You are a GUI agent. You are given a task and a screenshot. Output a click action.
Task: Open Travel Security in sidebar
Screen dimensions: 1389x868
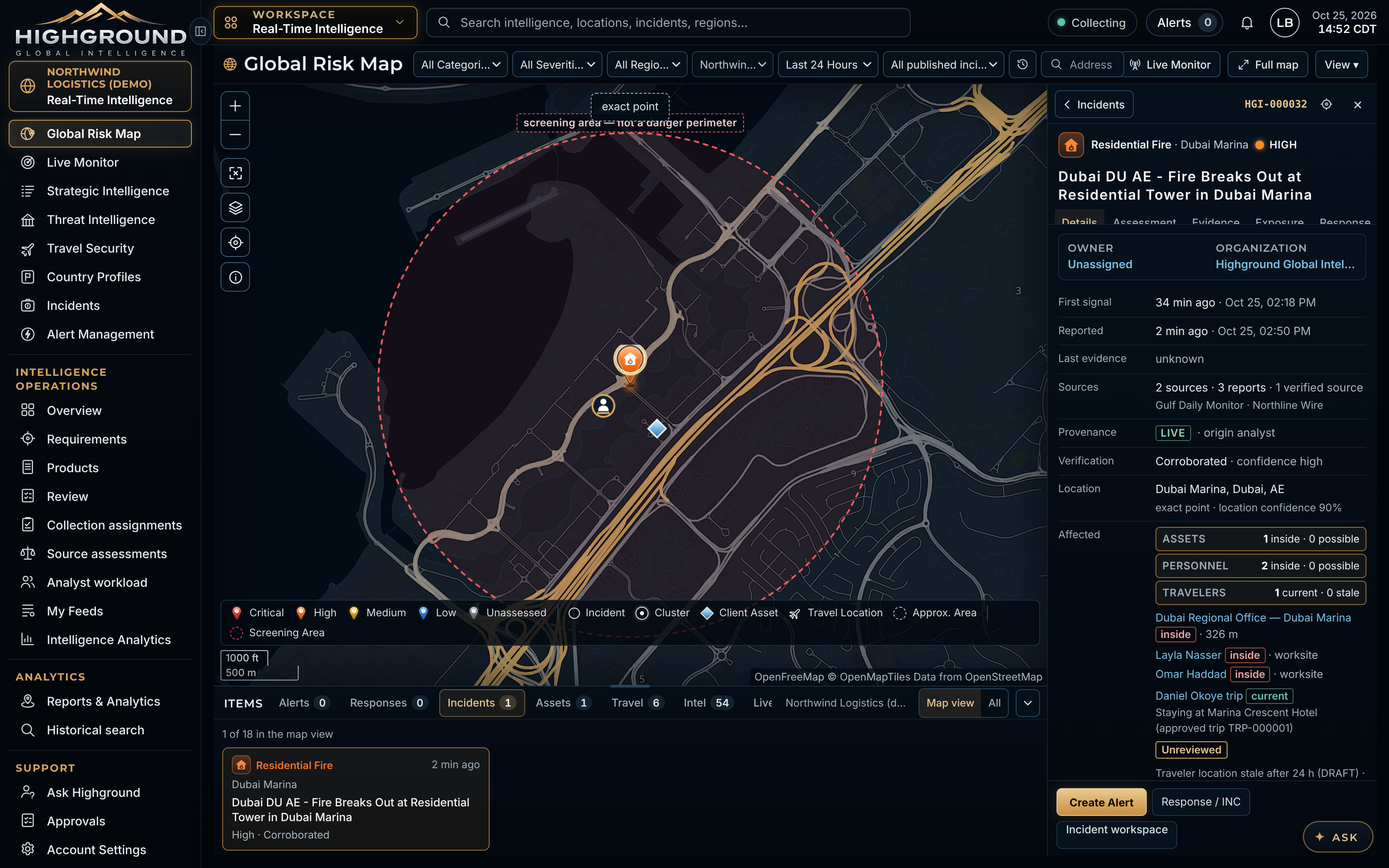(x=100, y=249)
